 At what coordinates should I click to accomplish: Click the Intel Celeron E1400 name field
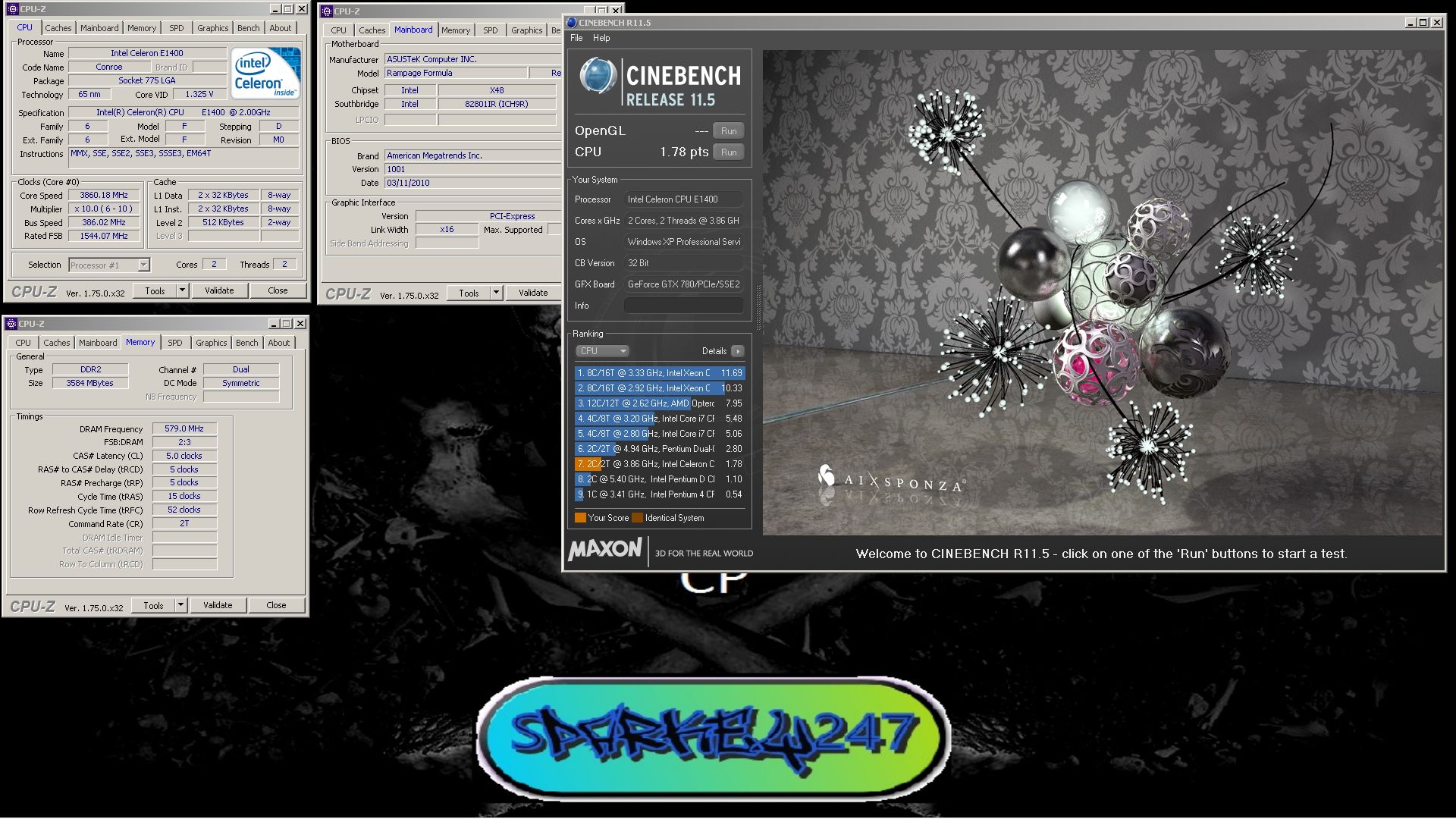coord(147,53)
